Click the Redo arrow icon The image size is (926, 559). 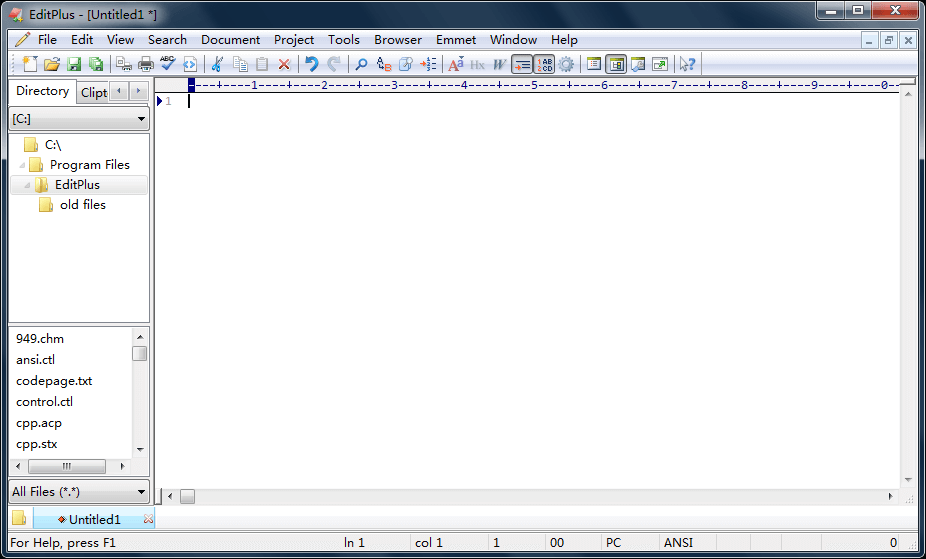(x=334, y=64)
